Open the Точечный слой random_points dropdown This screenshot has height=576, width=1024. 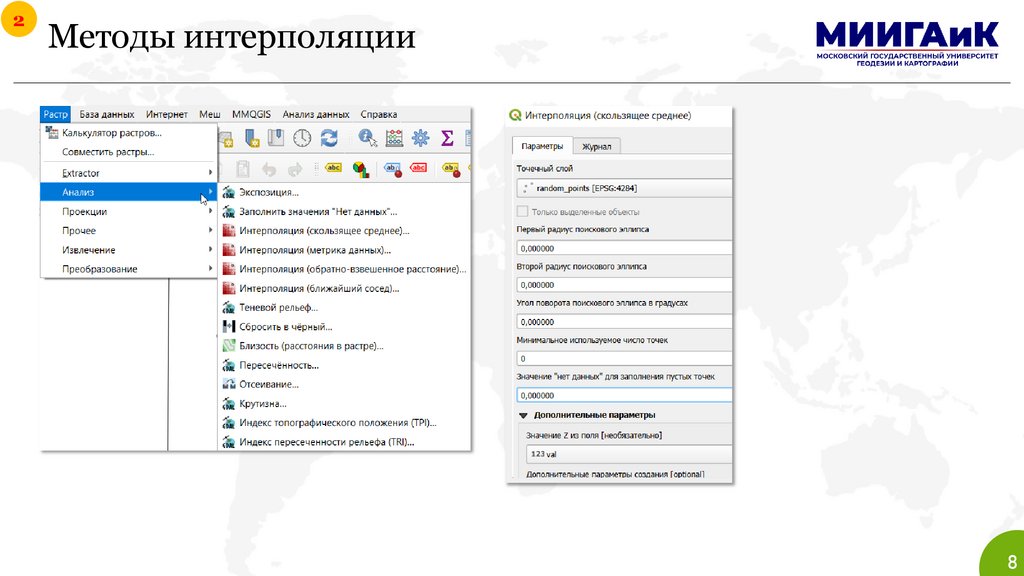[x=624, y=188]
